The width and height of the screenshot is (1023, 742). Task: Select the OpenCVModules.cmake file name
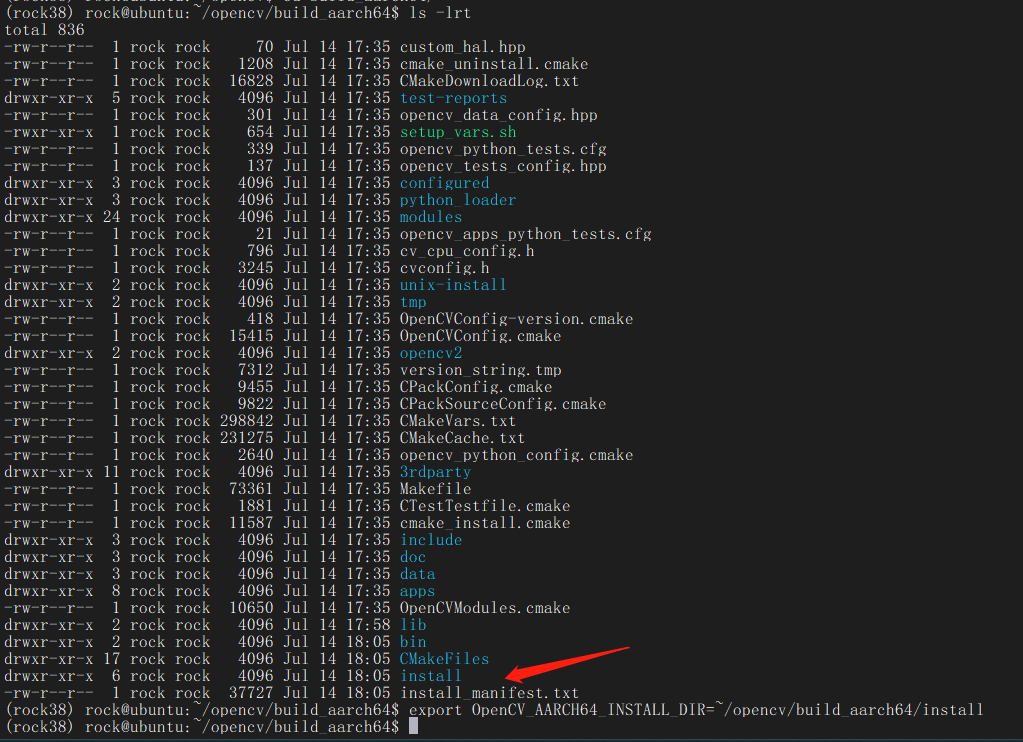[485, 607]
